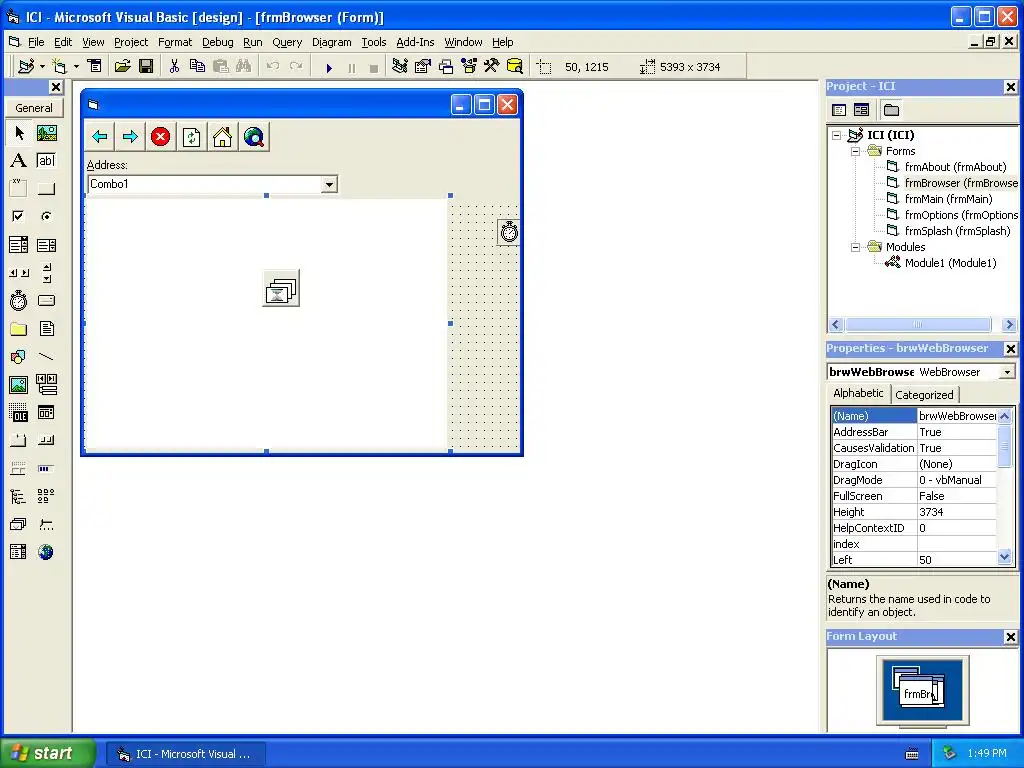The width and height of the screenshot is (1024, 768).
Task: Show View Code in Project panel
Action: pos(839,110)
